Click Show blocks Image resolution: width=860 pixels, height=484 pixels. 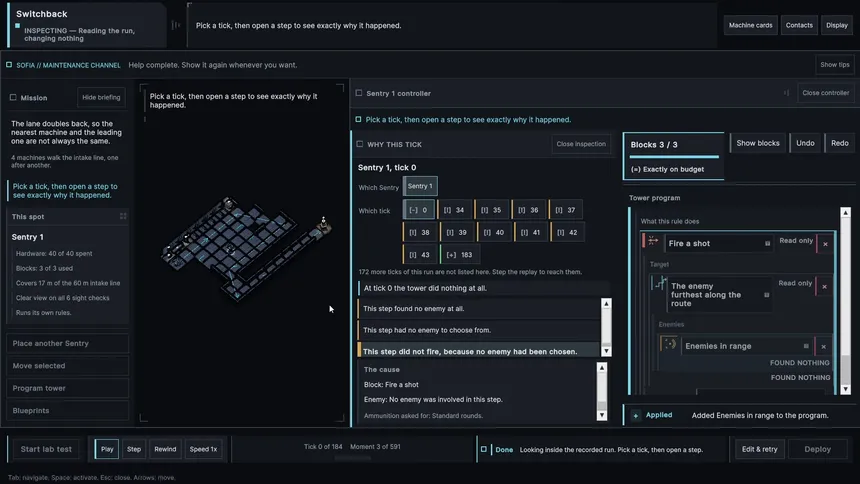pyautogui.click(x=757, y=143)
